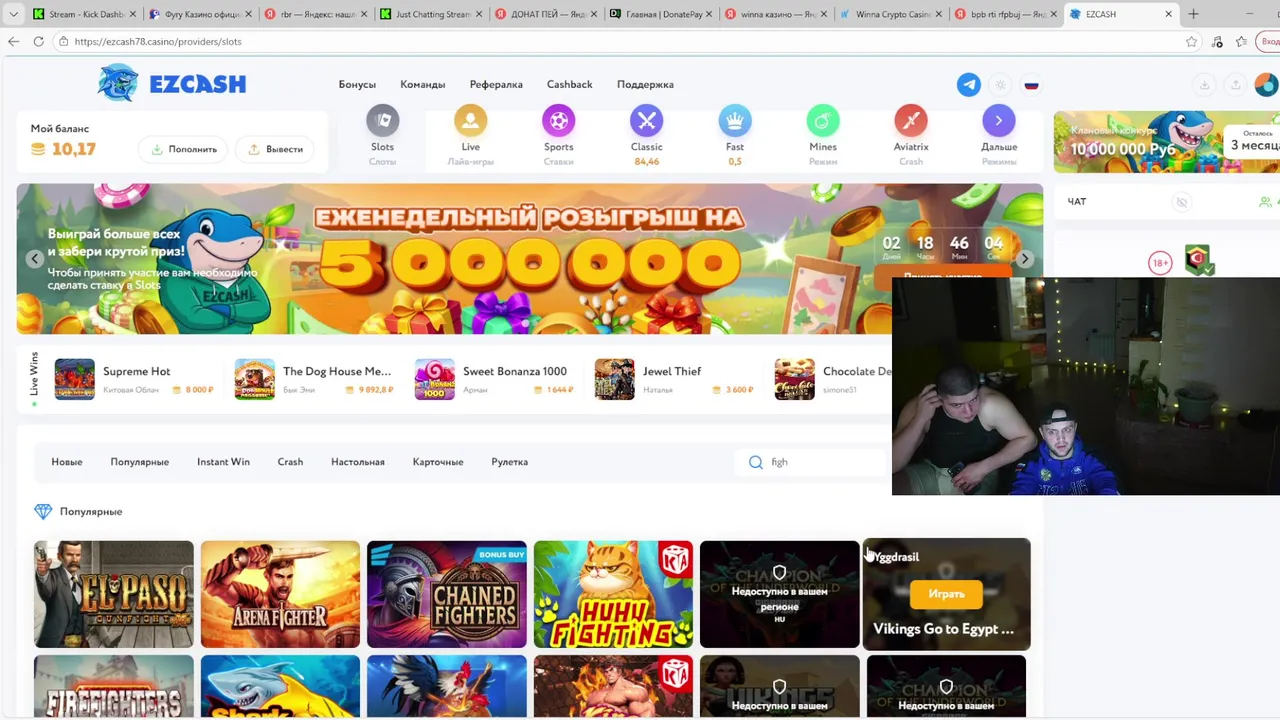Click the green verified shield badge
Viewport: 1280px width, 720px height.
point(1199,260)
